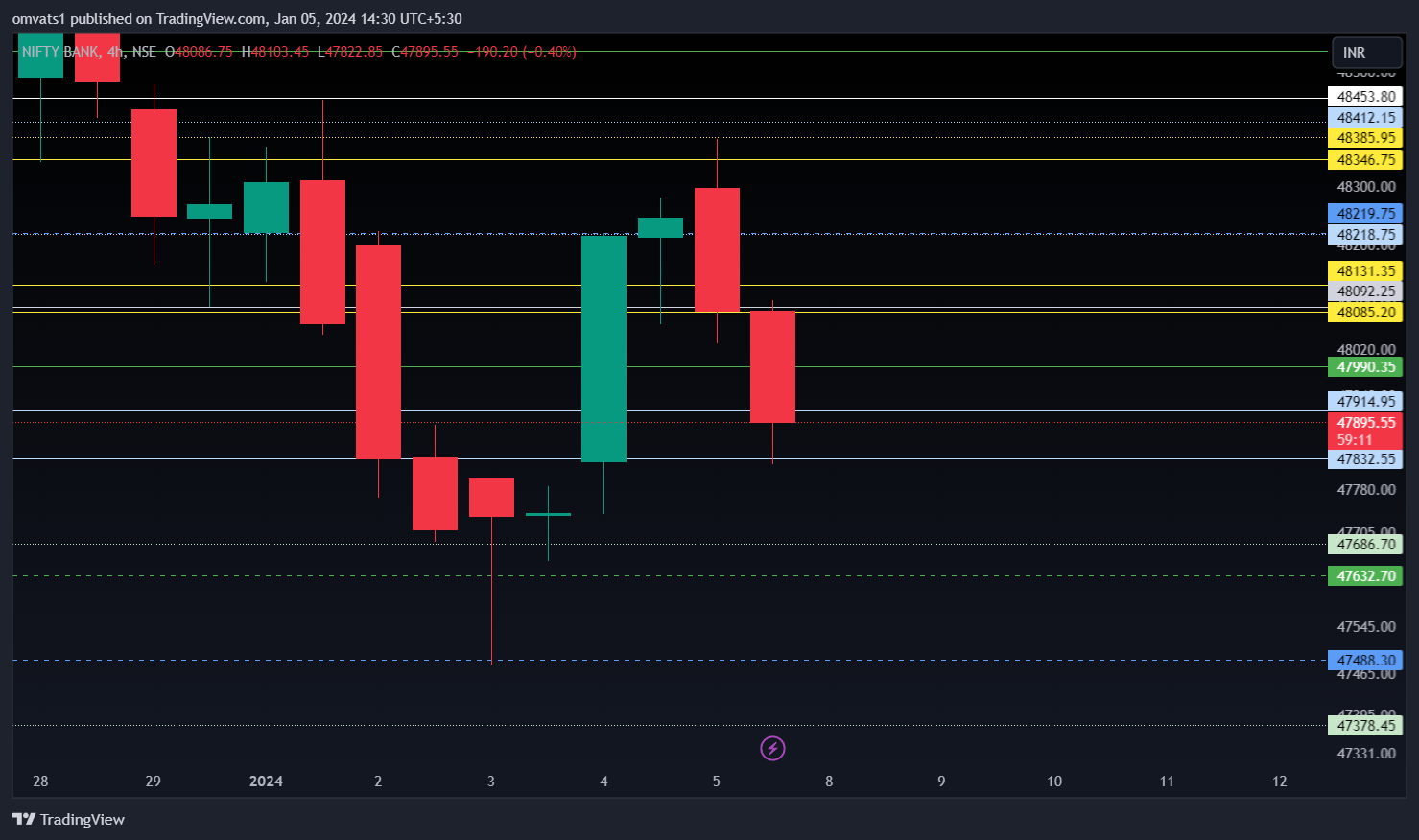Viewport: 1419px width, 840px height.
Task: Click the purple lightning bolt event icon
Action: pos(772,748)
